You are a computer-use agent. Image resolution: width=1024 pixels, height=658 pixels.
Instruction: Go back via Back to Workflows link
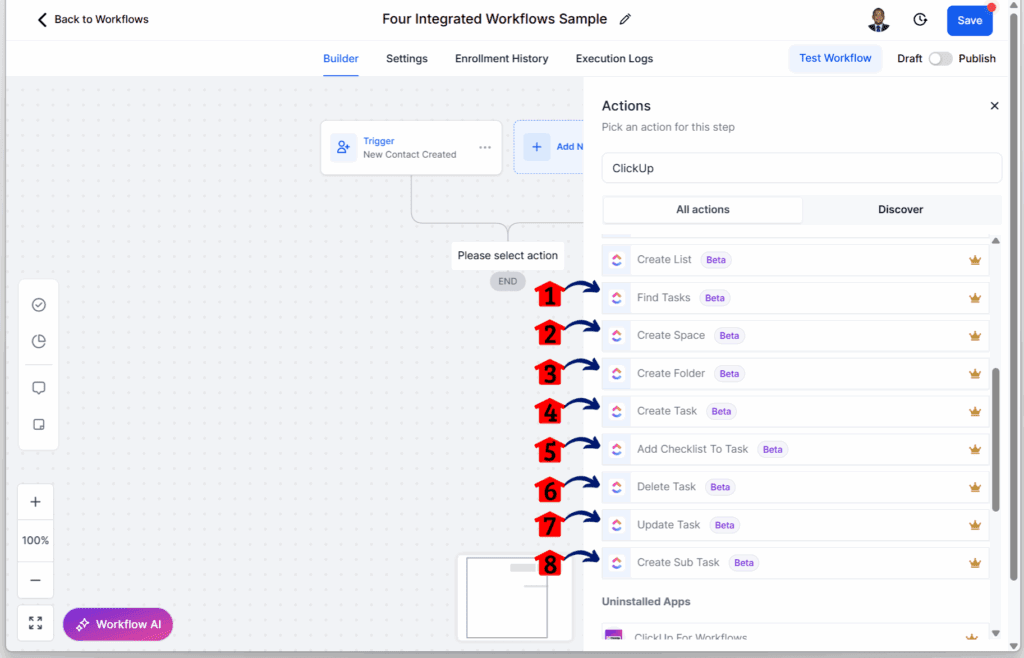(101, 20)
